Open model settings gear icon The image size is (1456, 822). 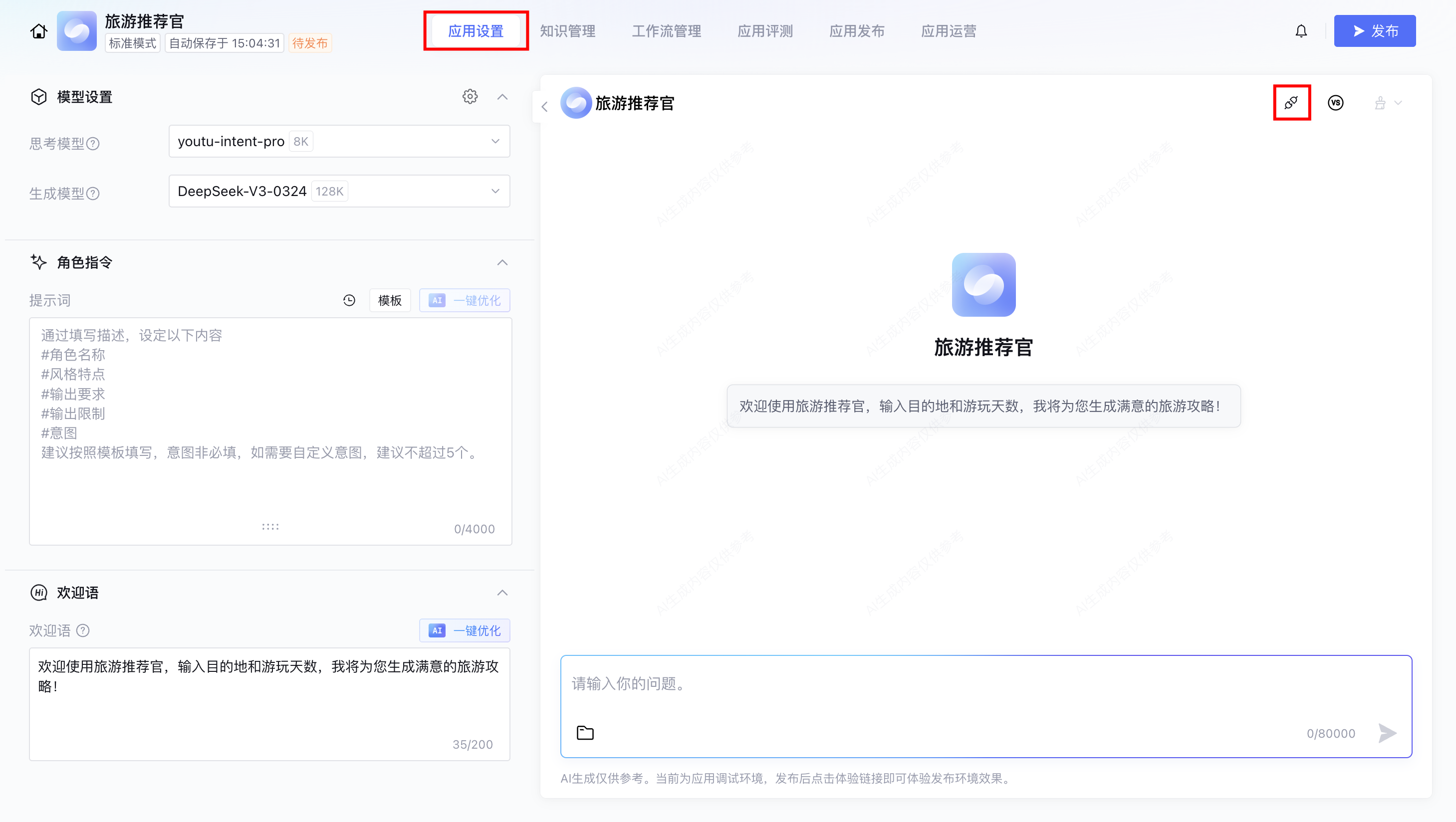coord(470,97)
